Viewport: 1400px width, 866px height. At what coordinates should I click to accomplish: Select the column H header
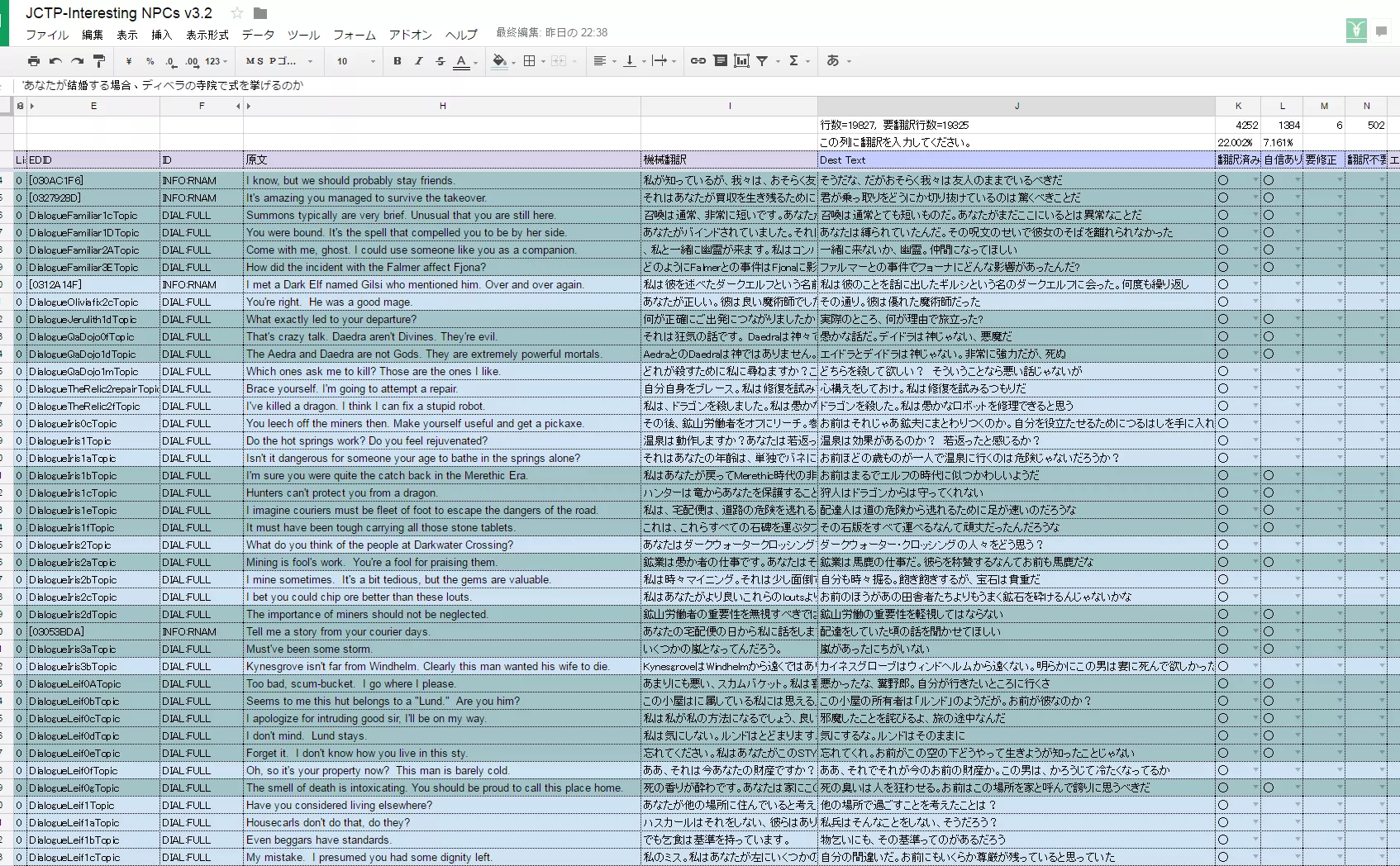point(442,106)
